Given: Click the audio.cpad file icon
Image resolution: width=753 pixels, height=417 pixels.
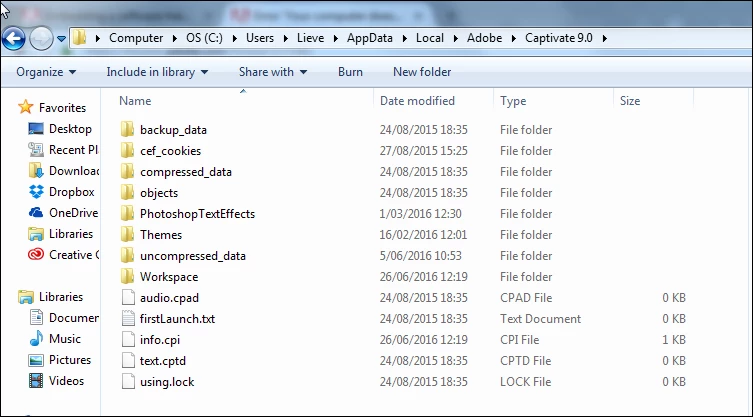Looking at the screenshot, I should 128,298.
